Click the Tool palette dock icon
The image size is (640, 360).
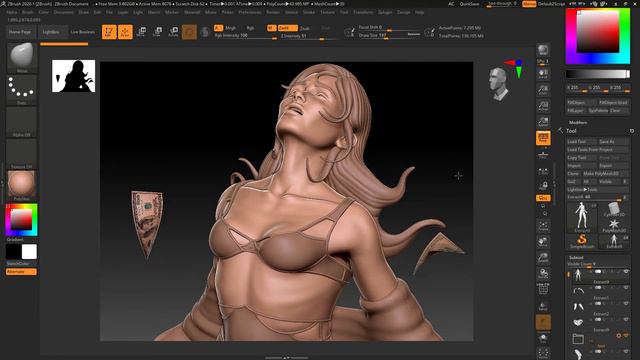631,131
